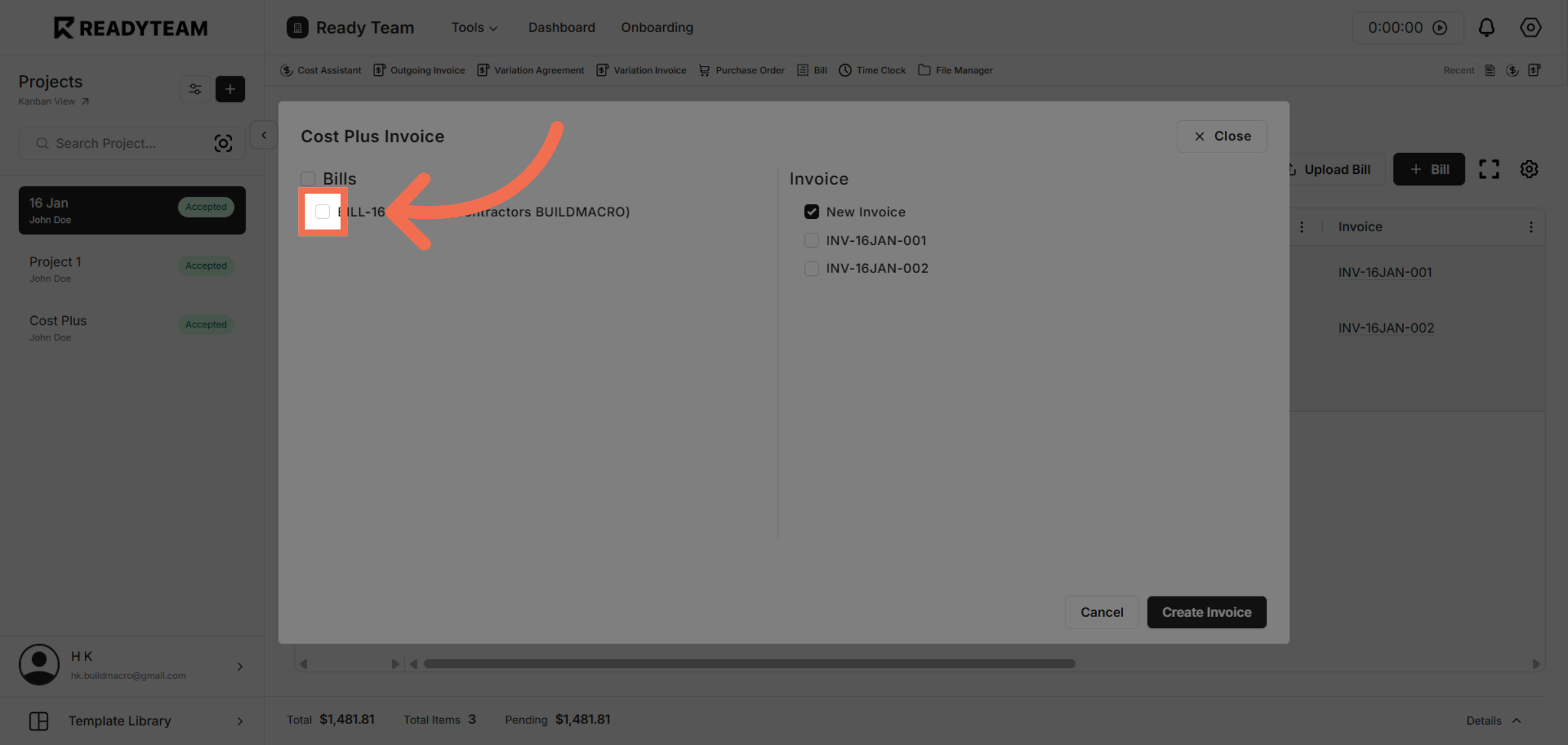1568x745 pixels.
Task: Open the project search scan icon
Action: (x=223, y=143)
